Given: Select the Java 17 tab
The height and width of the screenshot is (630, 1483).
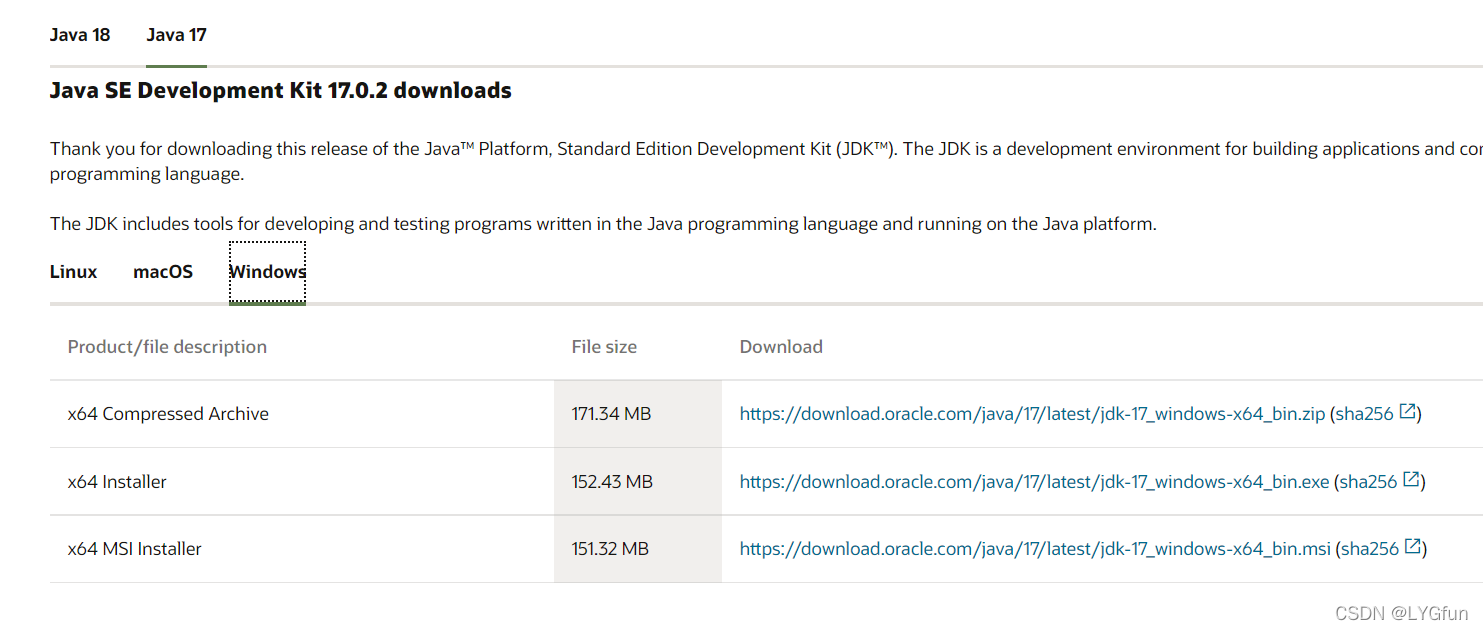Looking at the screenshot, I should [176, 35].
